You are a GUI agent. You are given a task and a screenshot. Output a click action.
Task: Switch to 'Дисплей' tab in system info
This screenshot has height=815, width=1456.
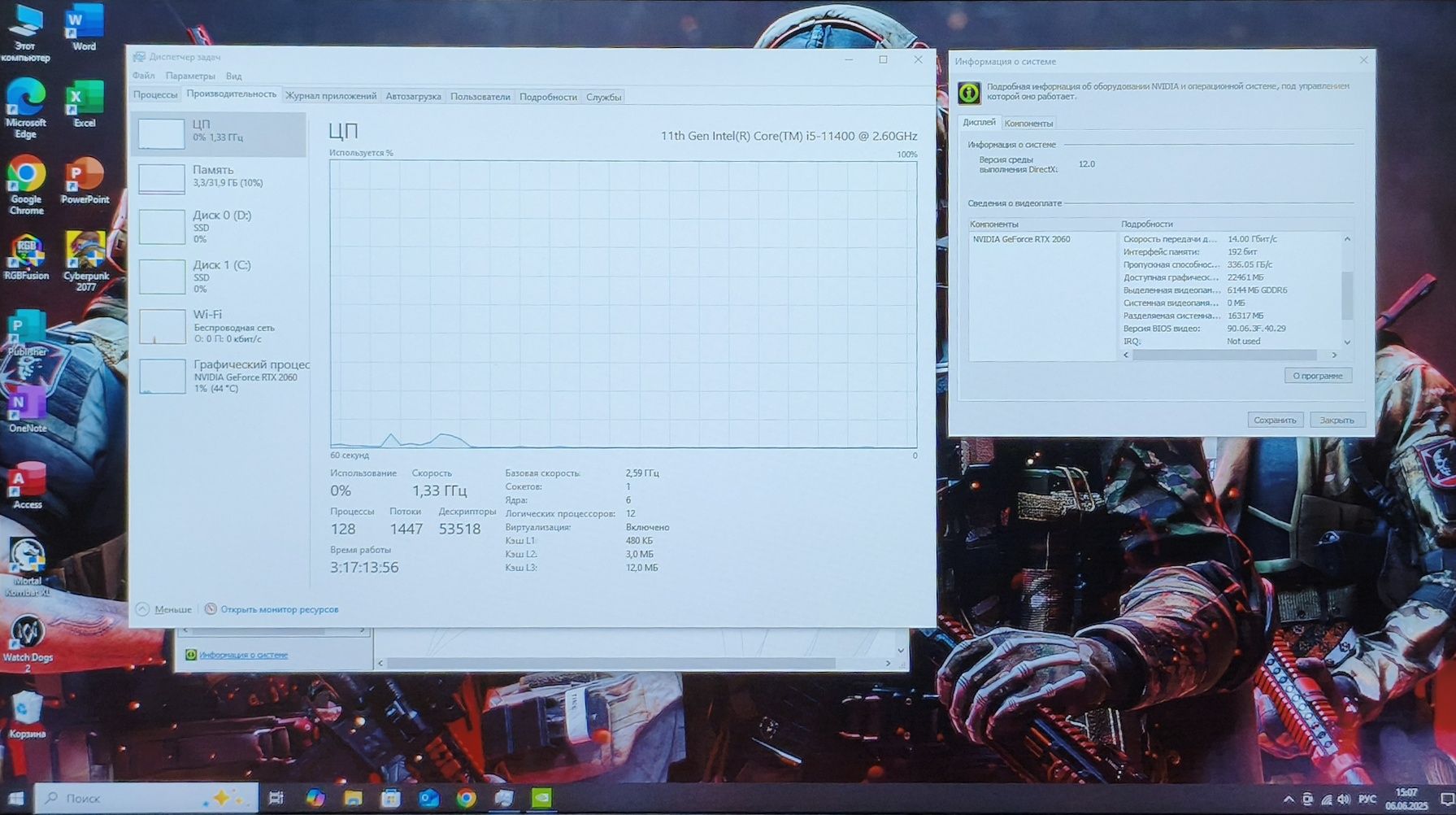(979, 122)
